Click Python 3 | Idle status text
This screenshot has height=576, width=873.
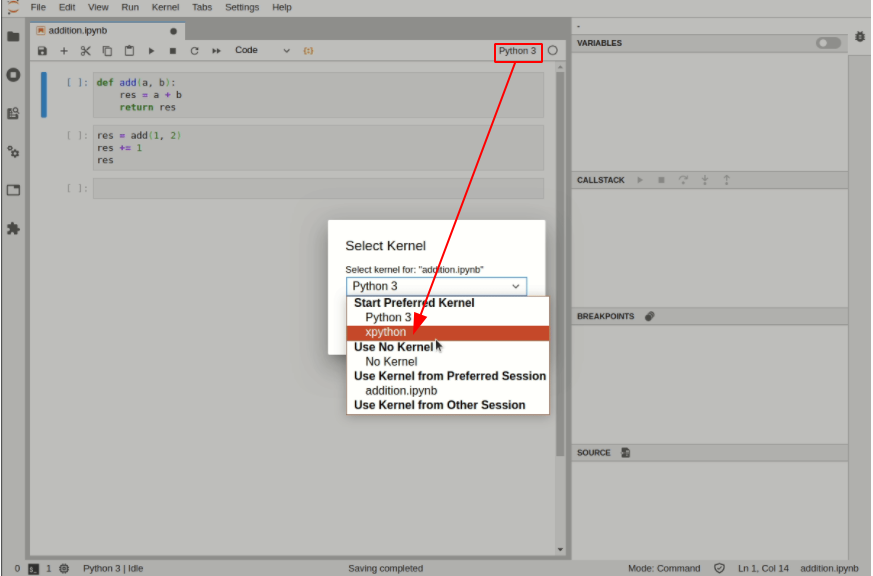[x=113, y=568]
